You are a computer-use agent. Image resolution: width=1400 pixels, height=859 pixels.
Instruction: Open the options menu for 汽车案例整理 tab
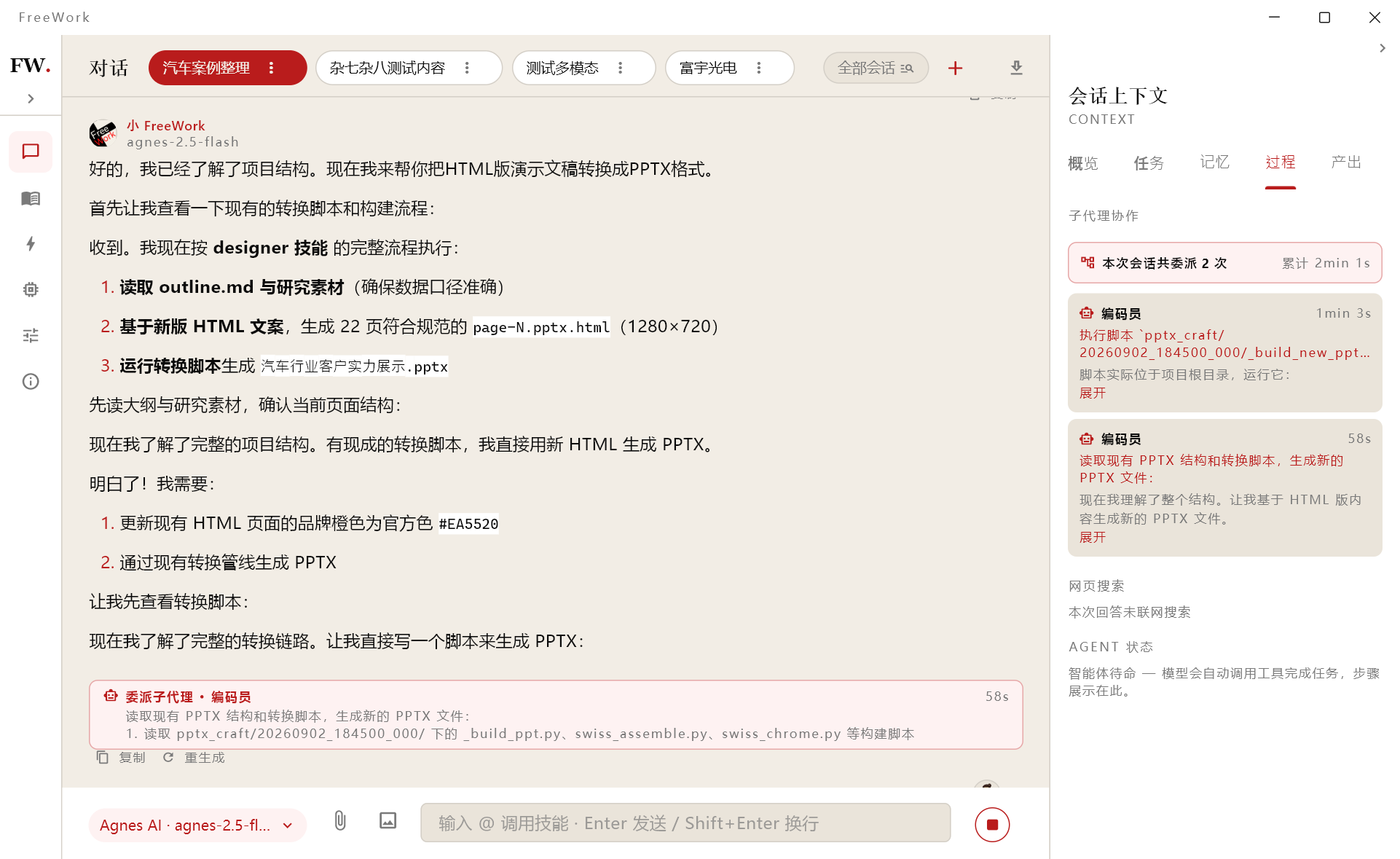pyautogui.click(x=272, y=68)
